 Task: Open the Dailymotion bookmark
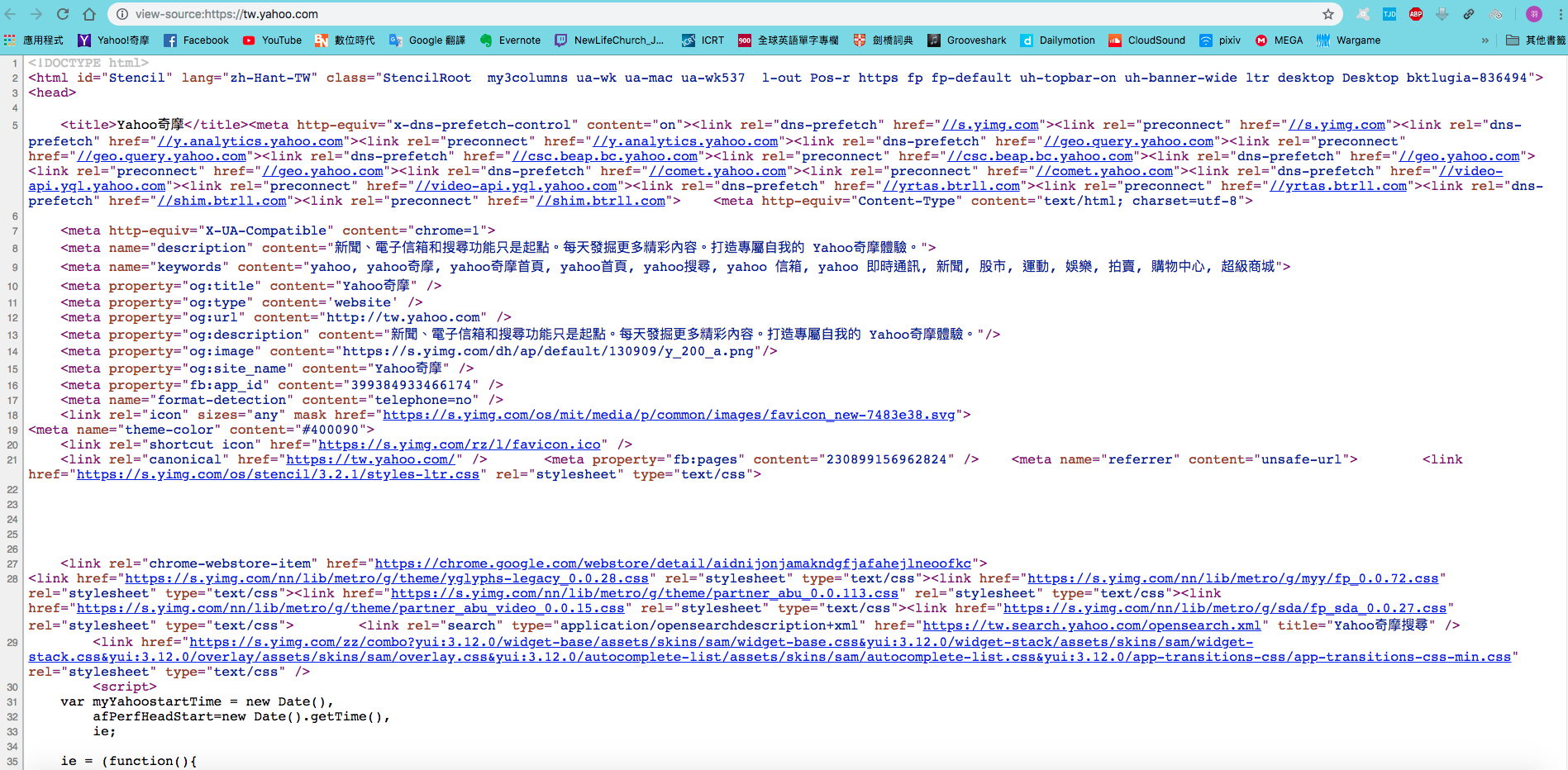pyautogui.click(x=1058, y=40)
